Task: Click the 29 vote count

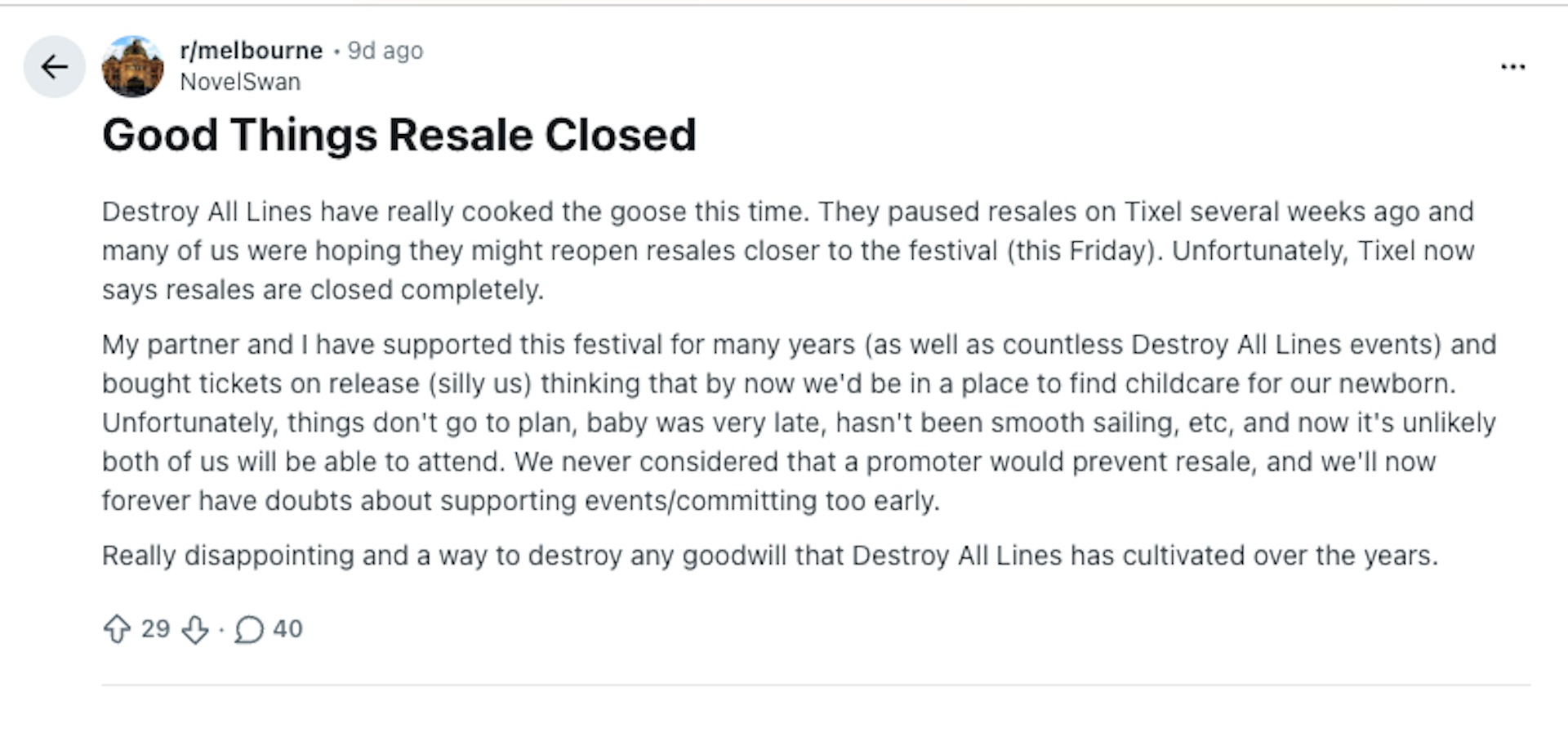Action: click(155, 628)
